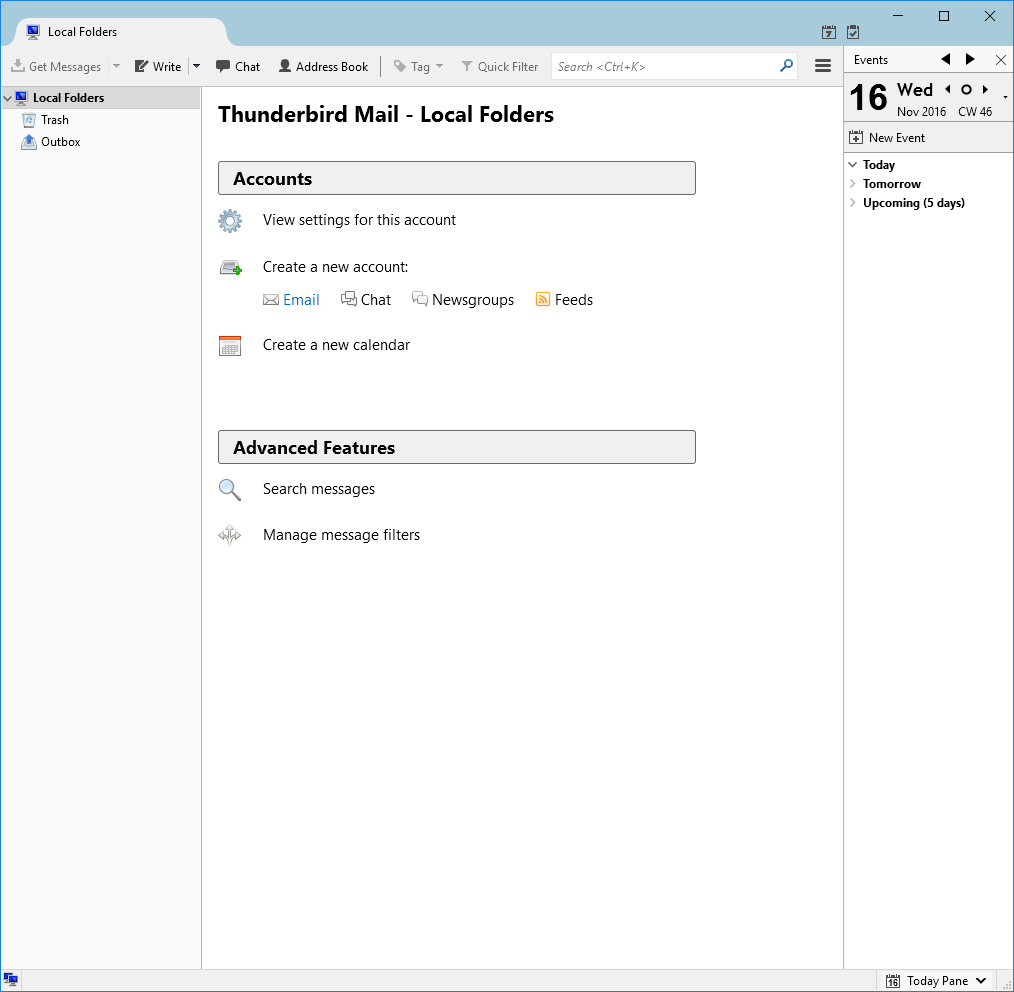Click Write to compose a message
The image size is (1014, 992).
tap(158, 67)
